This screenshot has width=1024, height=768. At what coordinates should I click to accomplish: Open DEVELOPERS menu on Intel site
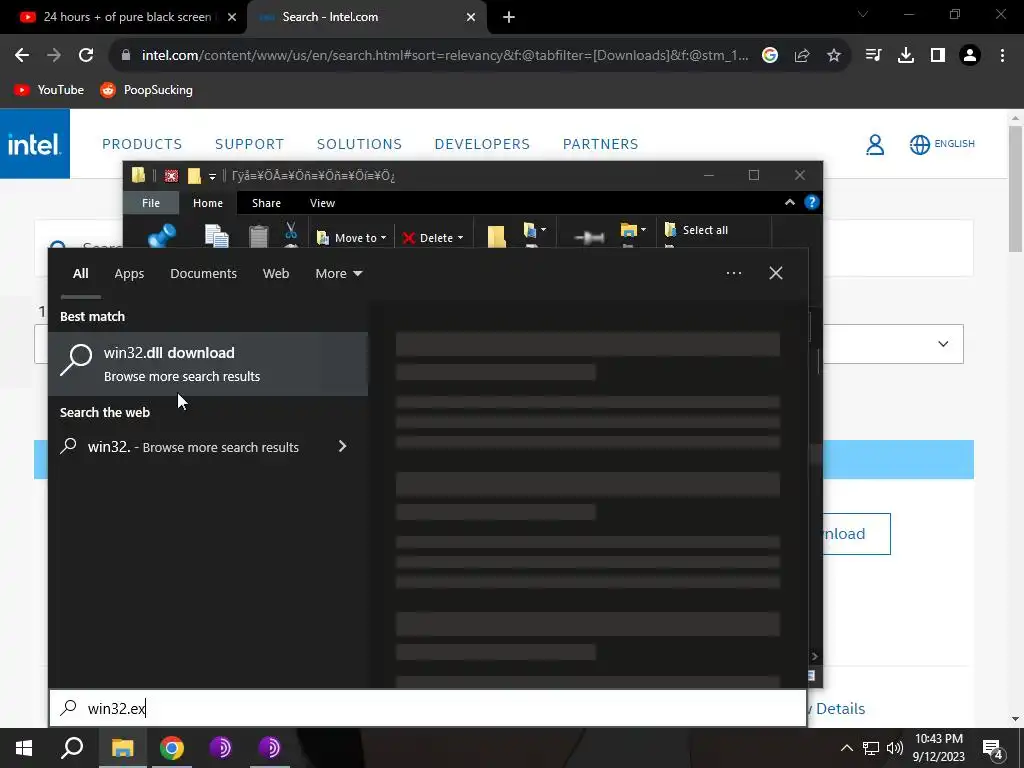pos(482,144)
